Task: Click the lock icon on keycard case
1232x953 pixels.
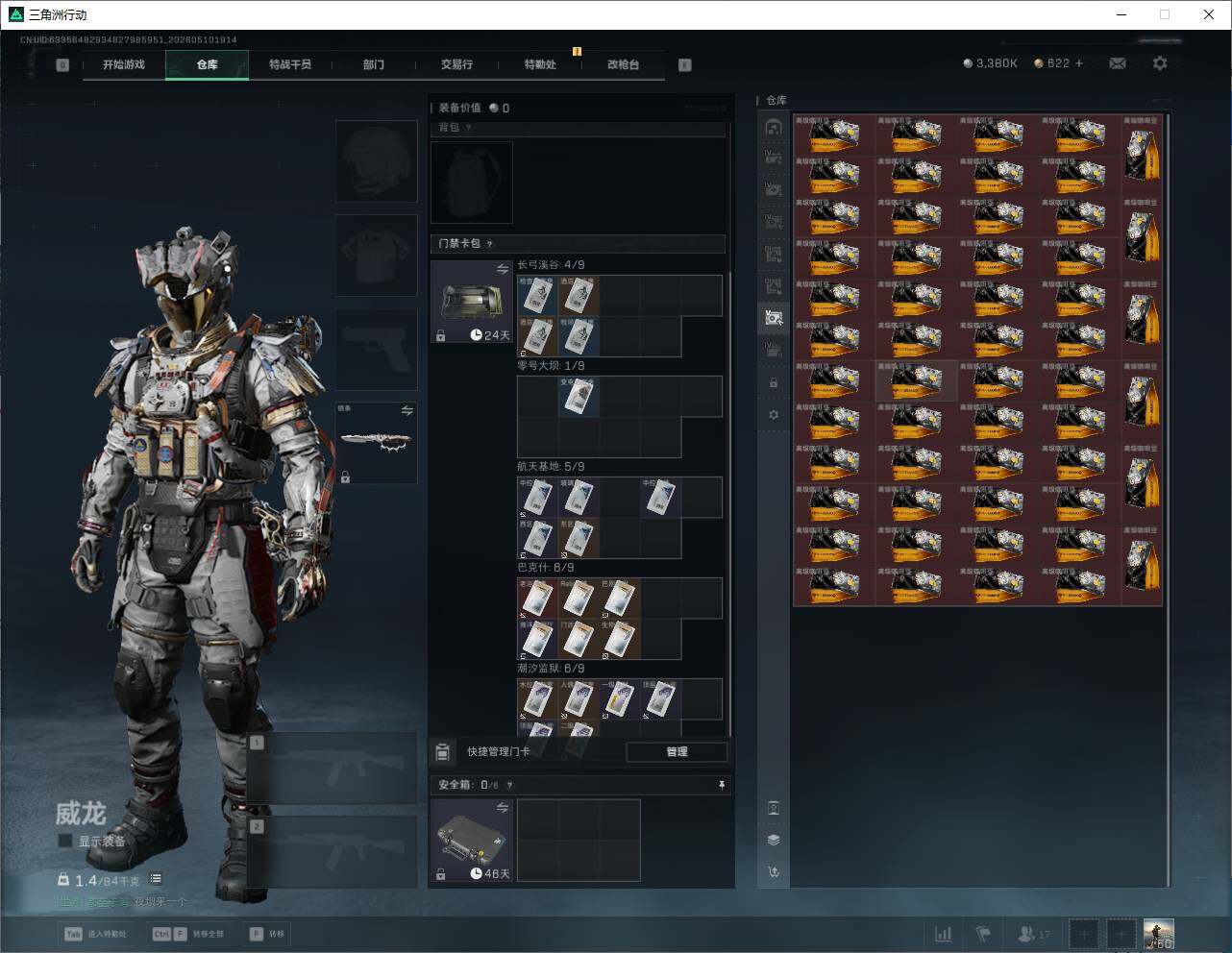Action: 440,335
